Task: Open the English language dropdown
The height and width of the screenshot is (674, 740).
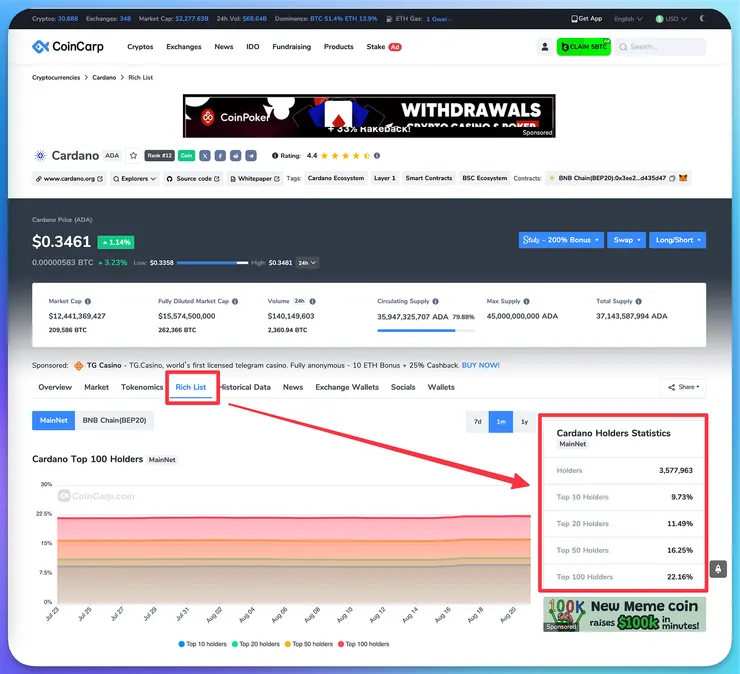Action: click(628, 19)
